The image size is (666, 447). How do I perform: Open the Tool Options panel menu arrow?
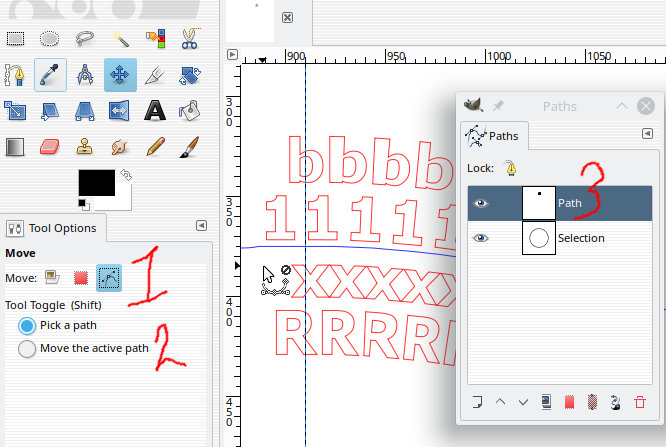point(201,226)
